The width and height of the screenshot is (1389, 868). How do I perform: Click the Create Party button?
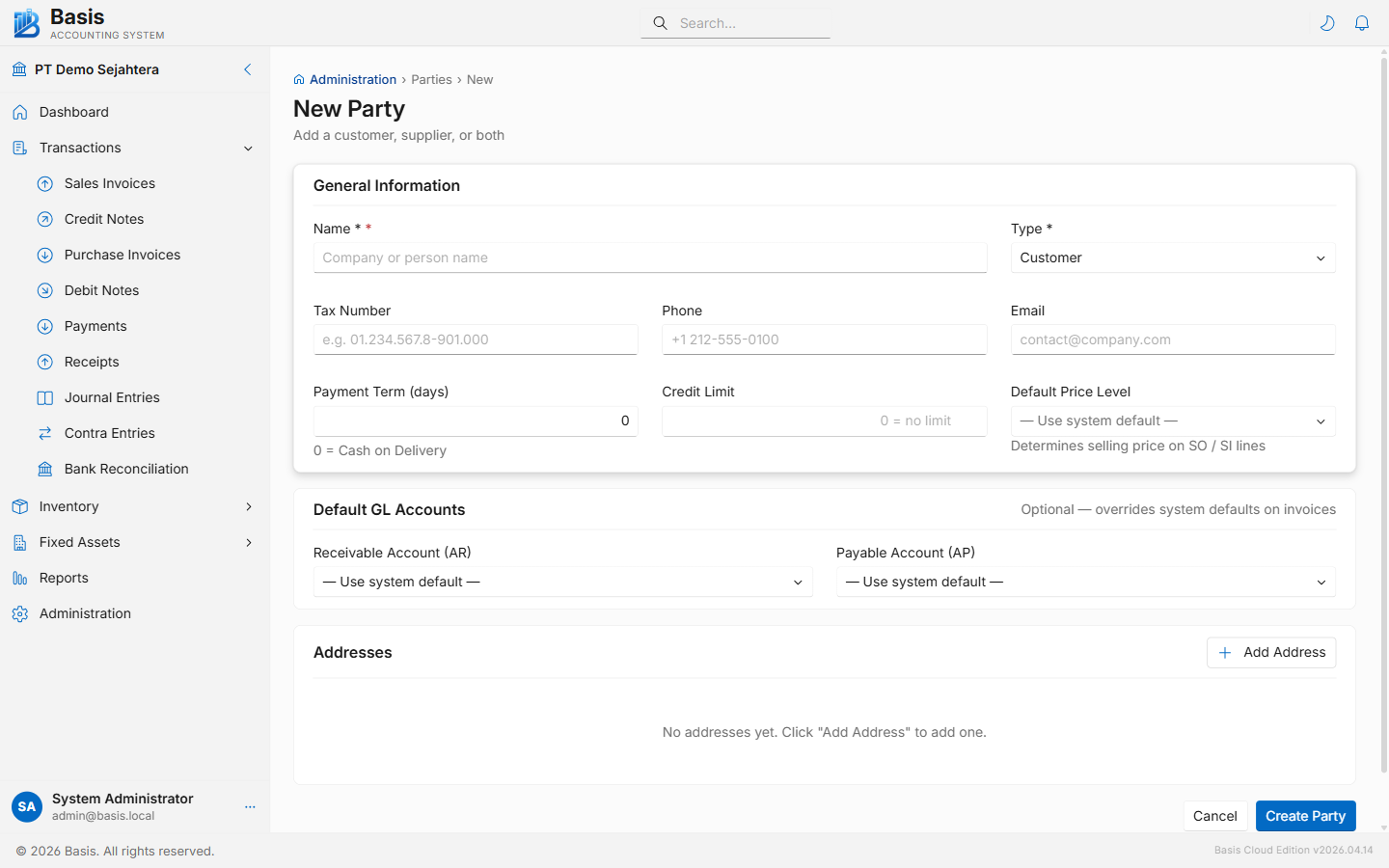point(1305,816)
